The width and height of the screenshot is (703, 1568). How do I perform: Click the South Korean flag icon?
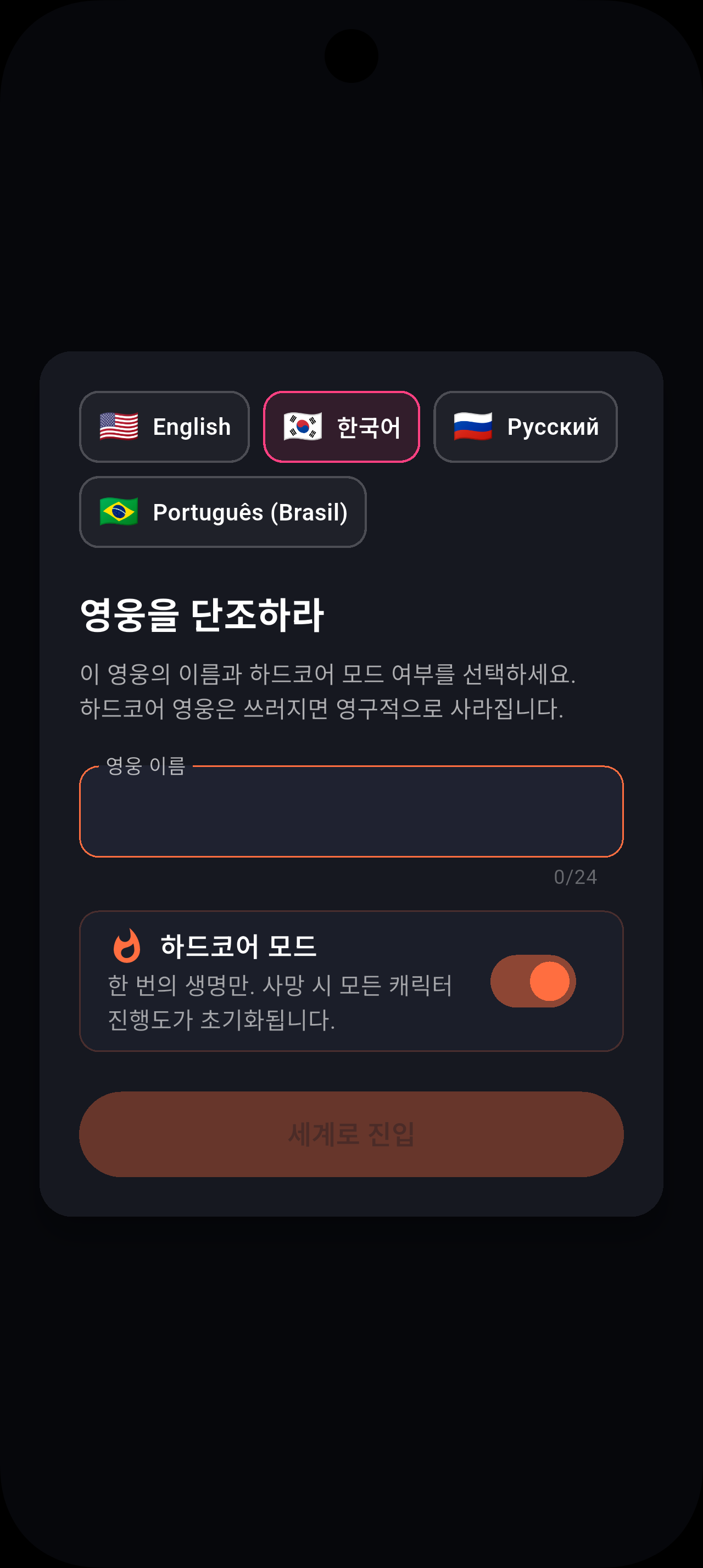point(303,426)
